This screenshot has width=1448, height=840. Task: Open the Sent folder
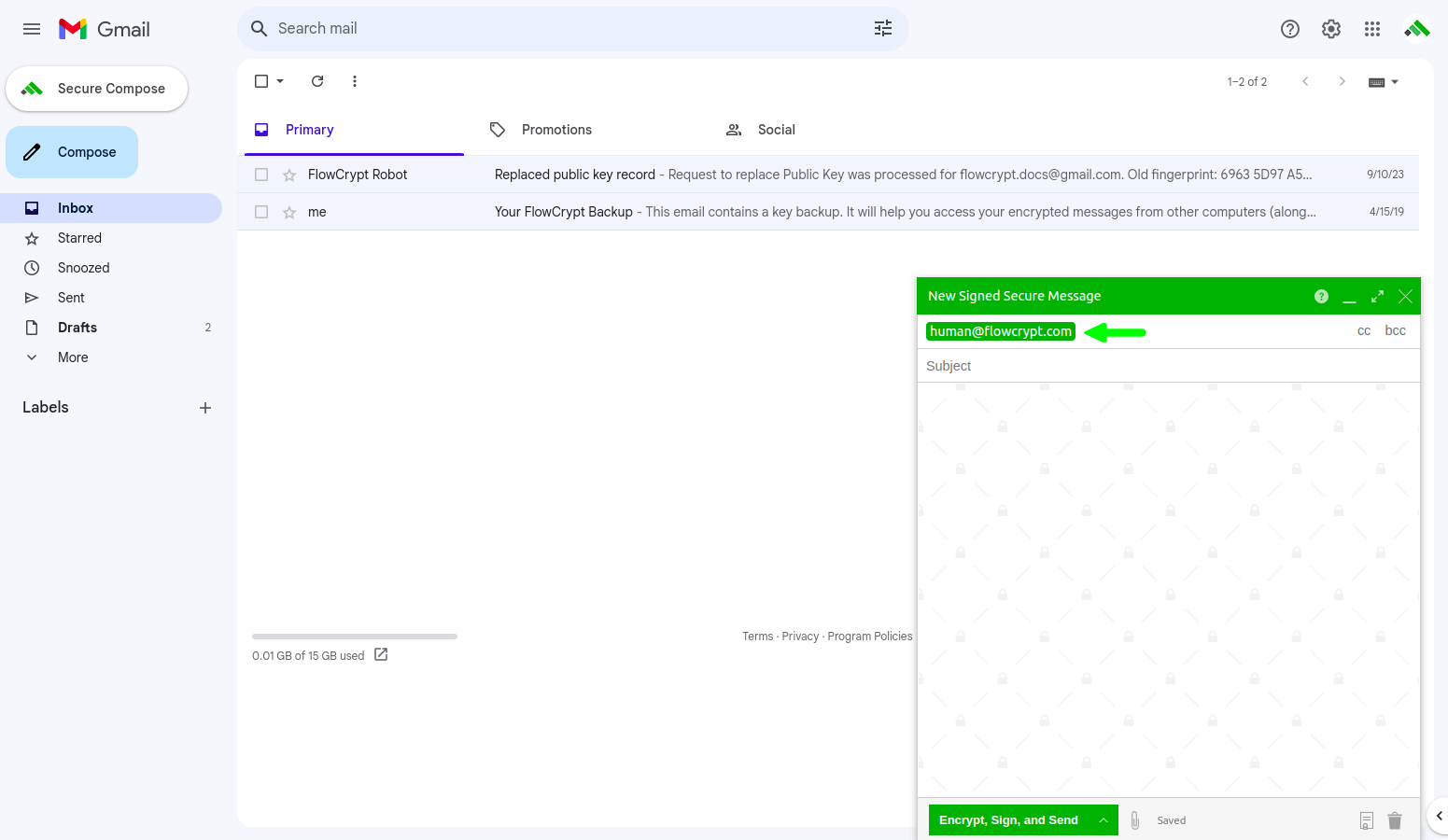point(110,298)
